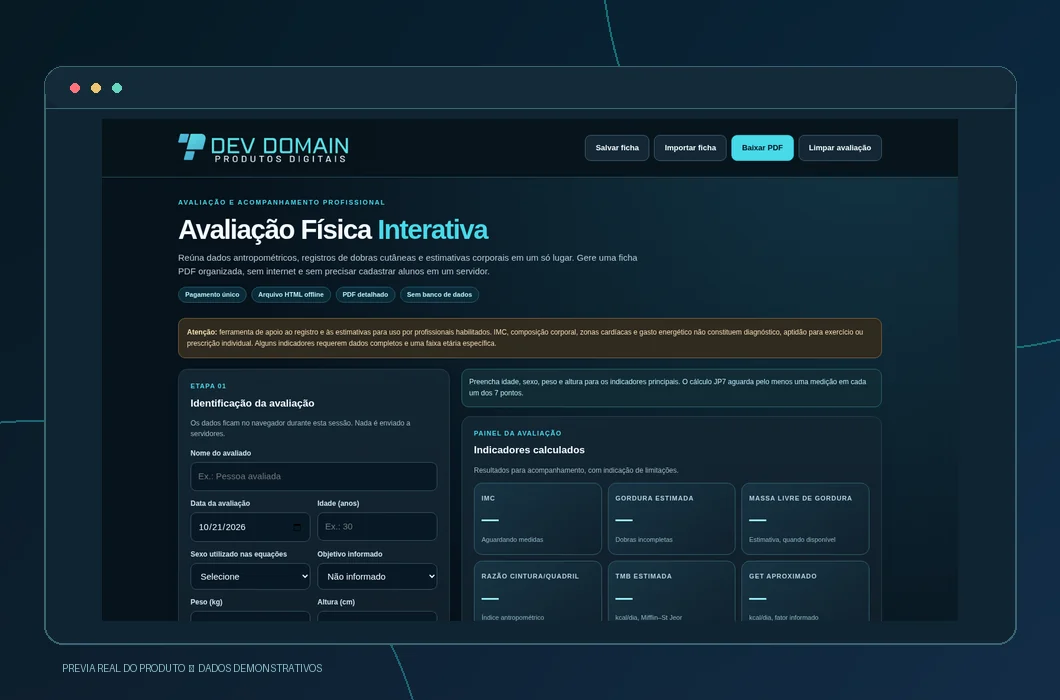Click the Sem banco de dados tag

[439, 295]
